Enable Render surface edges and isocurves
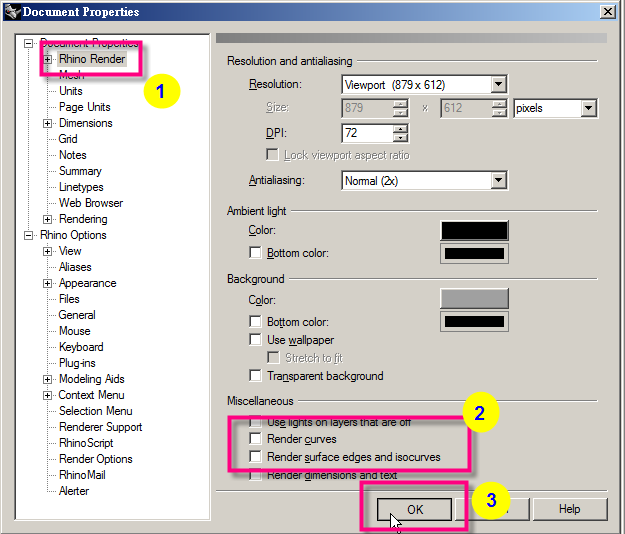625x534 pixels. [255, 456]
